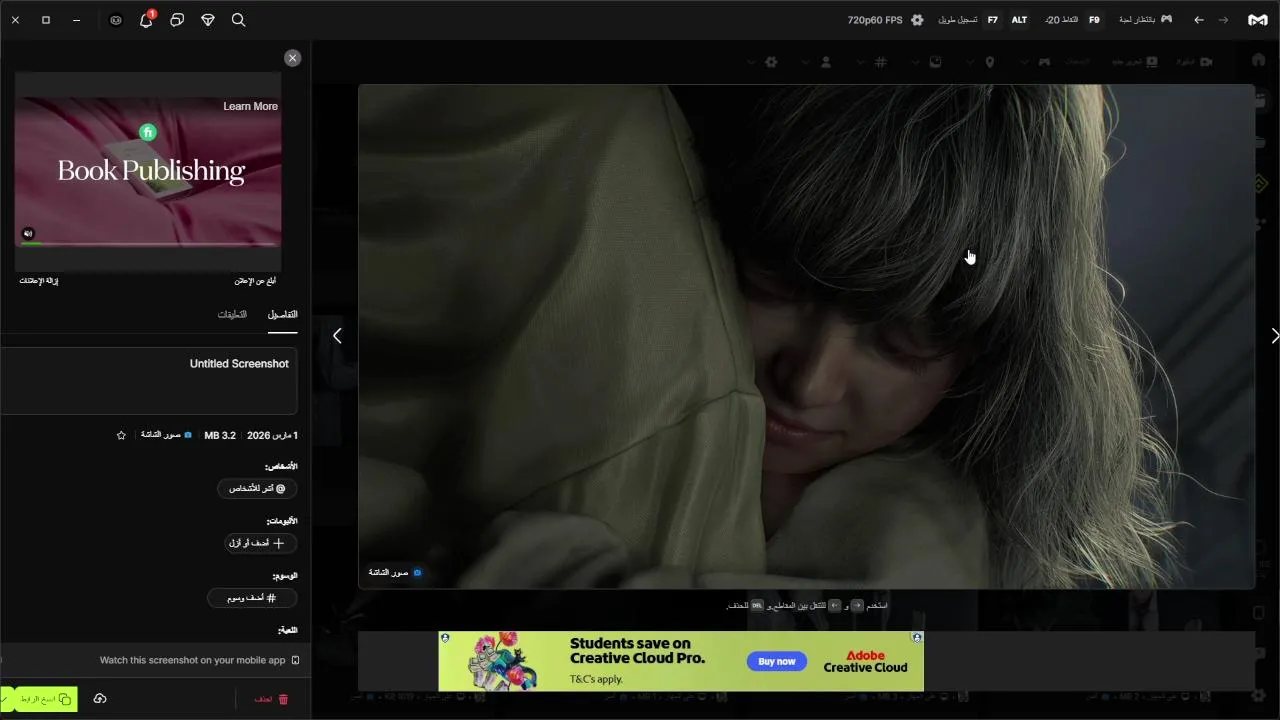Click the dimmed video camera tab
This screenshot has width=1280, height=720.
pos(1194,62)
